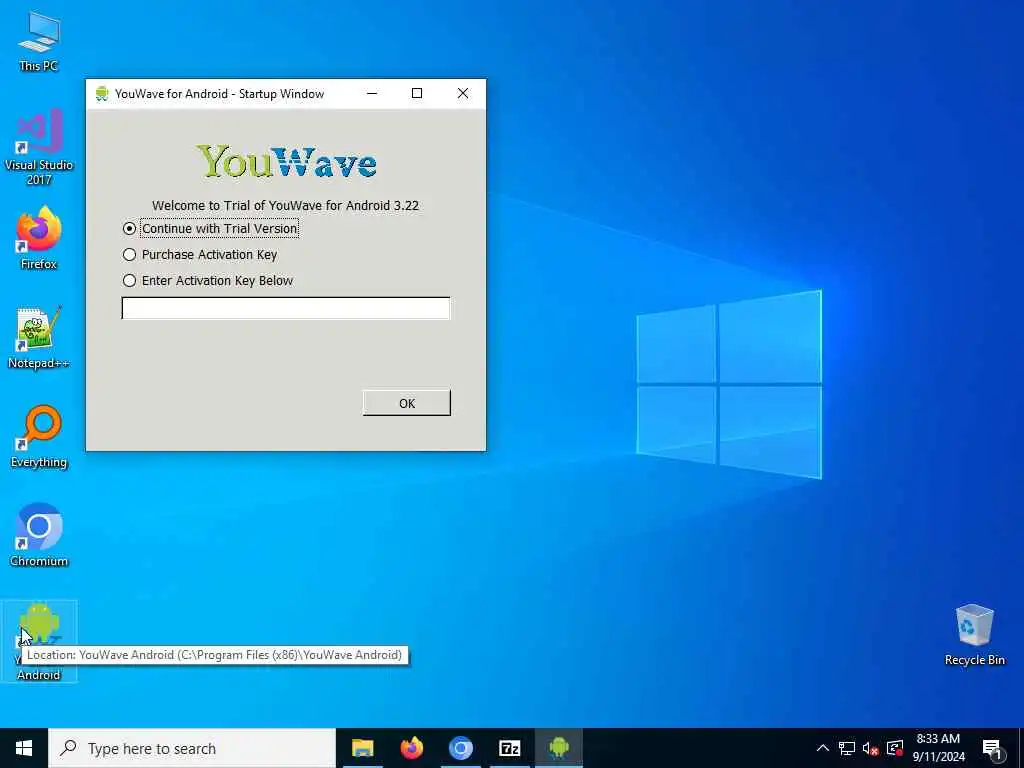This screenshot has width=1024, height=768.
Task: Select Continue with Trial Version option
Action: click(x=210, y=229)
